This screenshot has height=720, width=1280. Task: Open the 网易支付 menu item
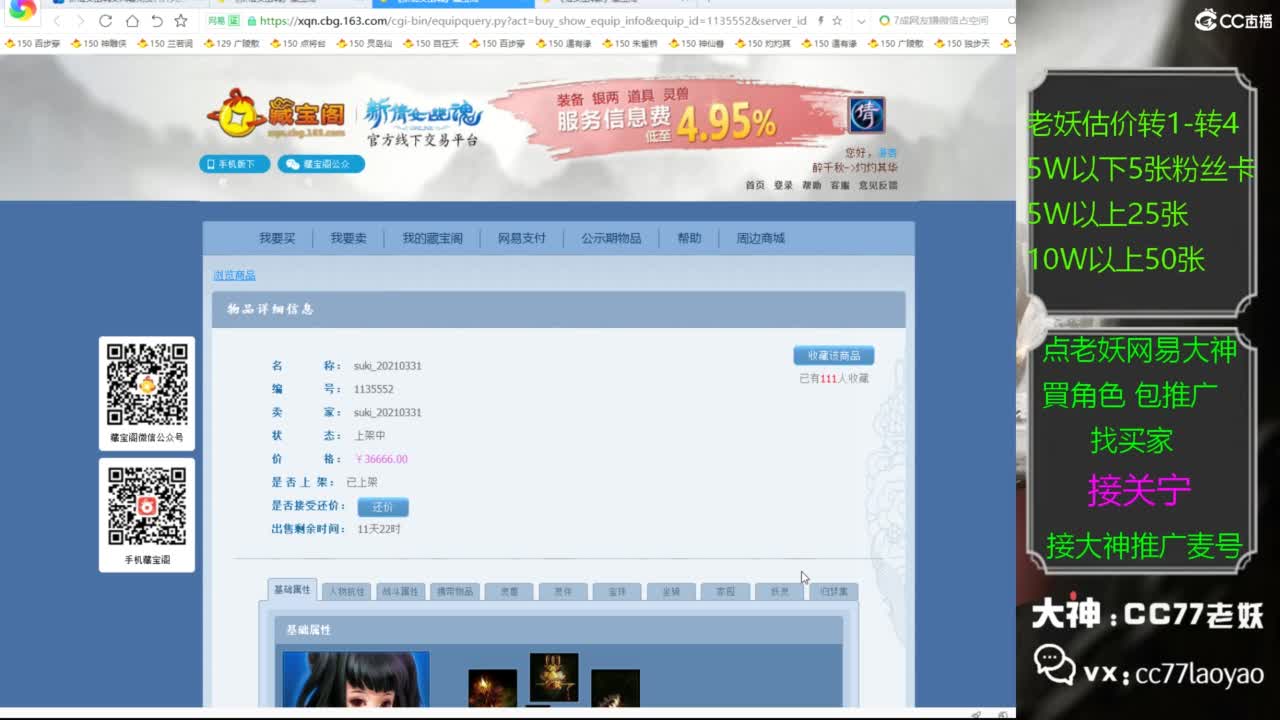tap(522, 238)
